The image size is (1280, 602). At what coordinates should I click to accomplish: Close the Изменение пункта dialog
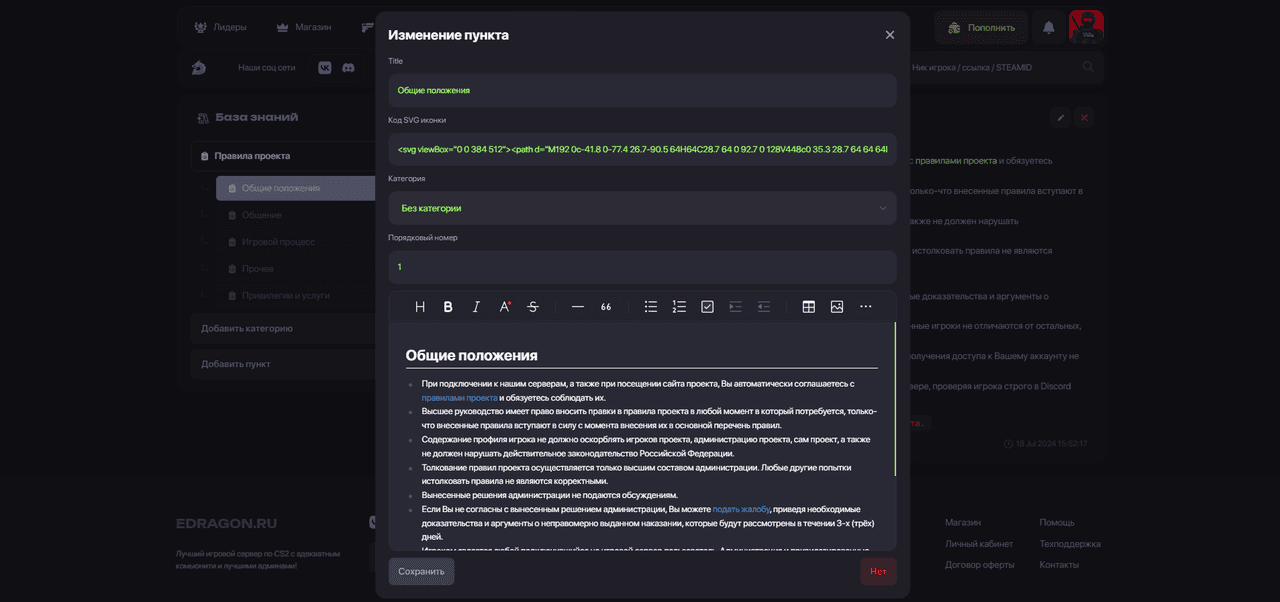pyautogui.click(x=890, y=35)
